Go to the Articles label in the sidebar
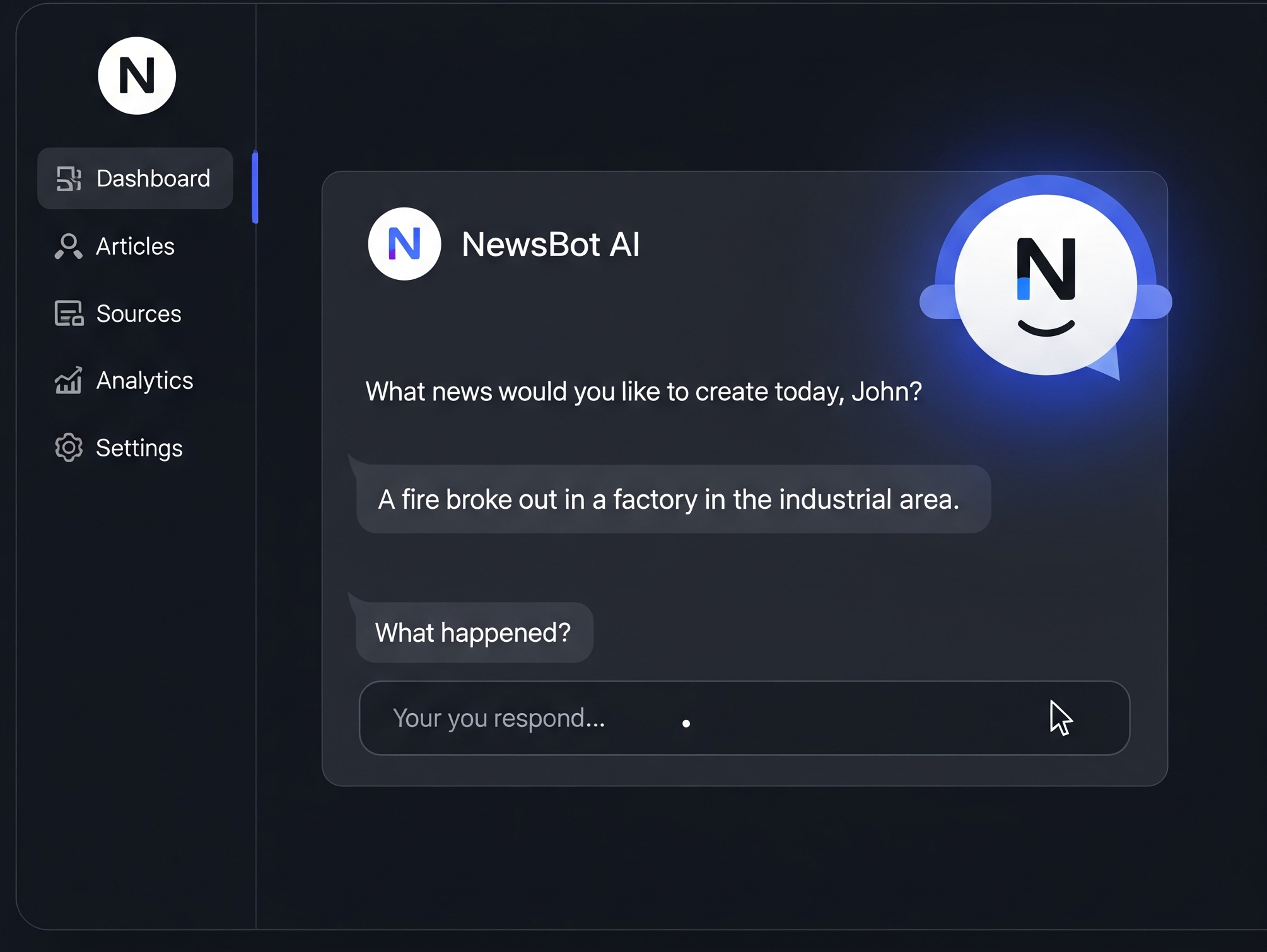 (x=135, y=247)
